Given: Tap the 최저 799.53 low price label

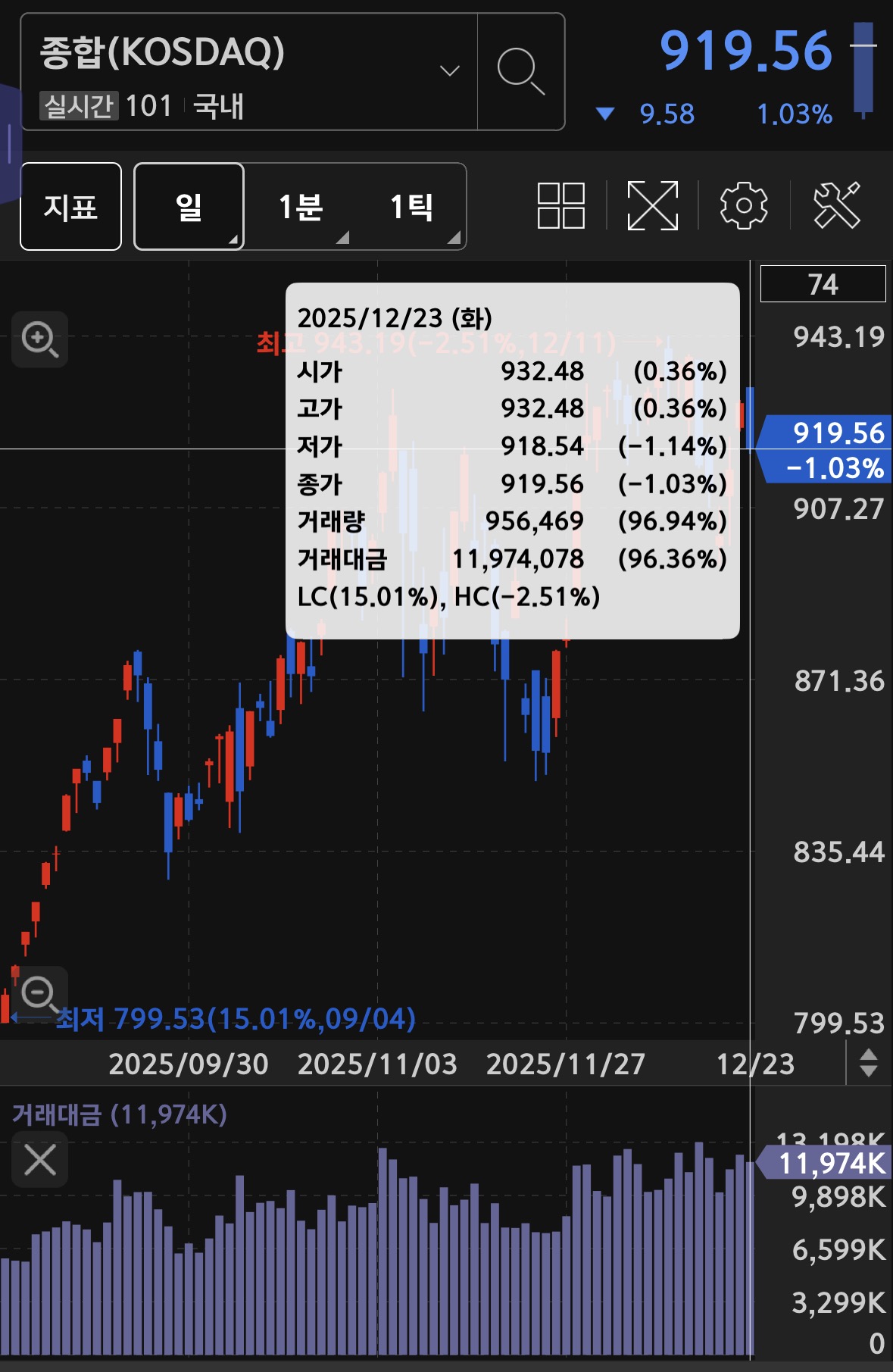Looking at the screenshot, I should click(x=235, y=1018).
